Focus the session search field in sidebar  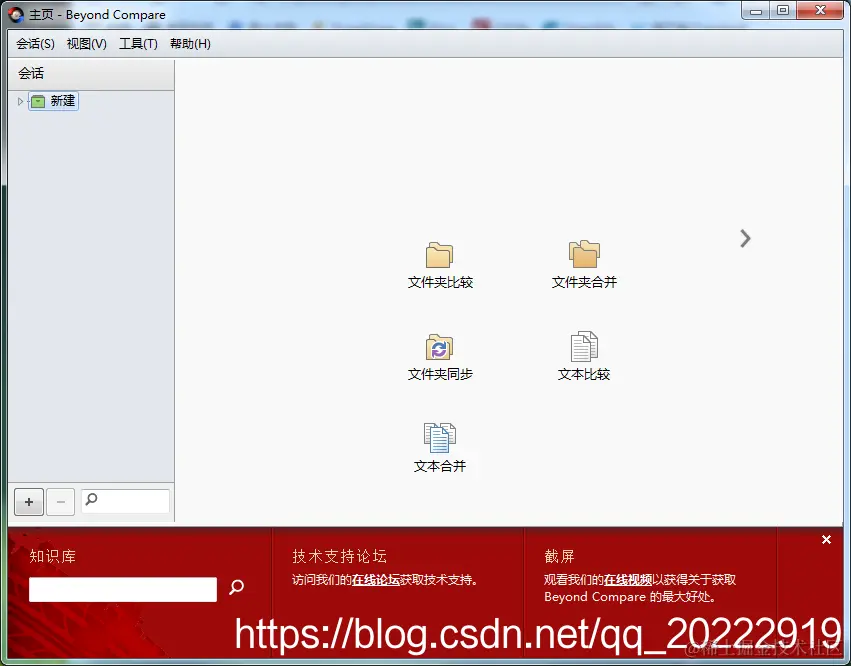(x=125, y=501)
